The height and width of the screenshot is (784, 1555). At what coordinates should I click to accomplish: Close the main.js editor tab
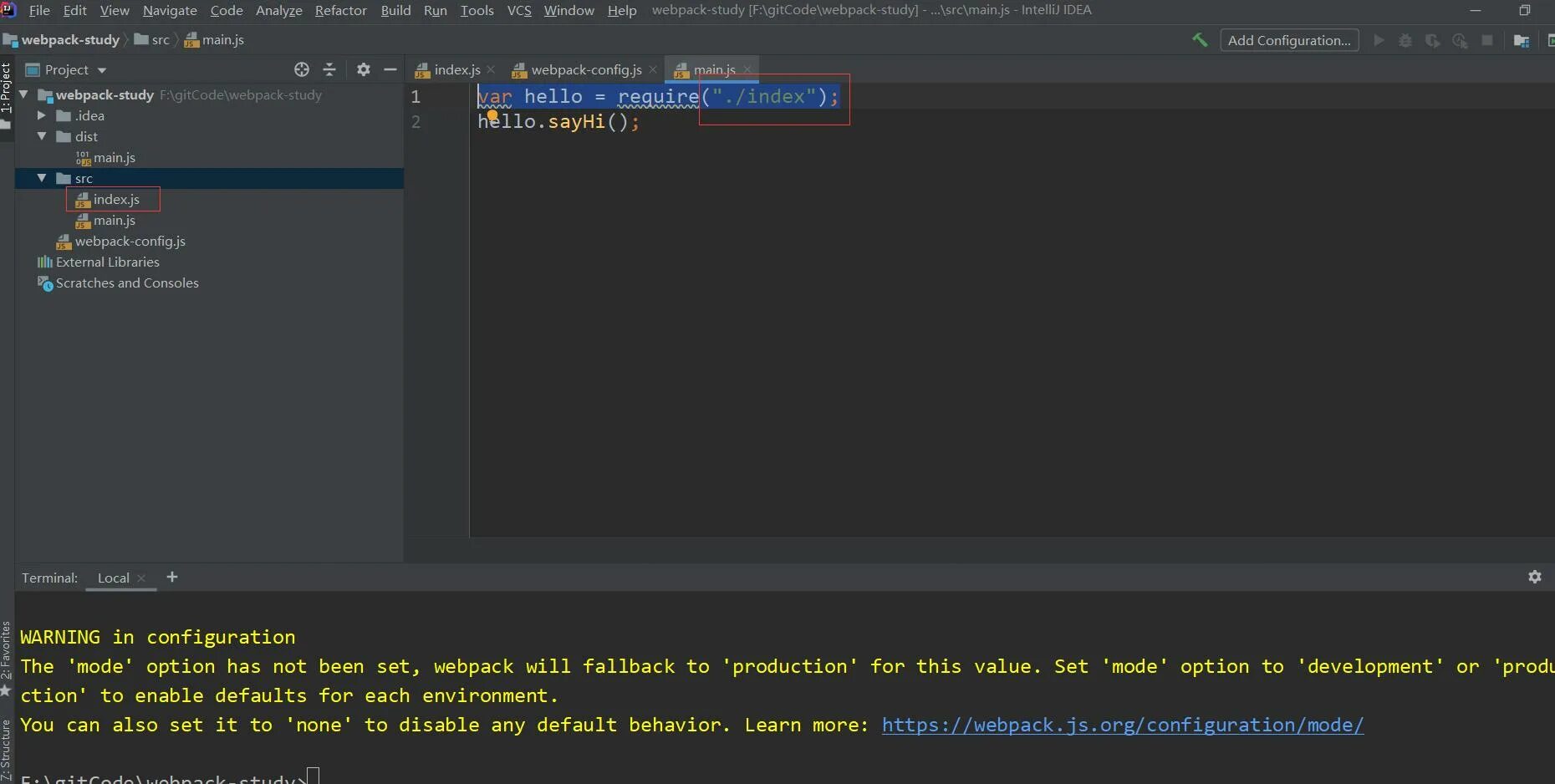click(747, 69)
